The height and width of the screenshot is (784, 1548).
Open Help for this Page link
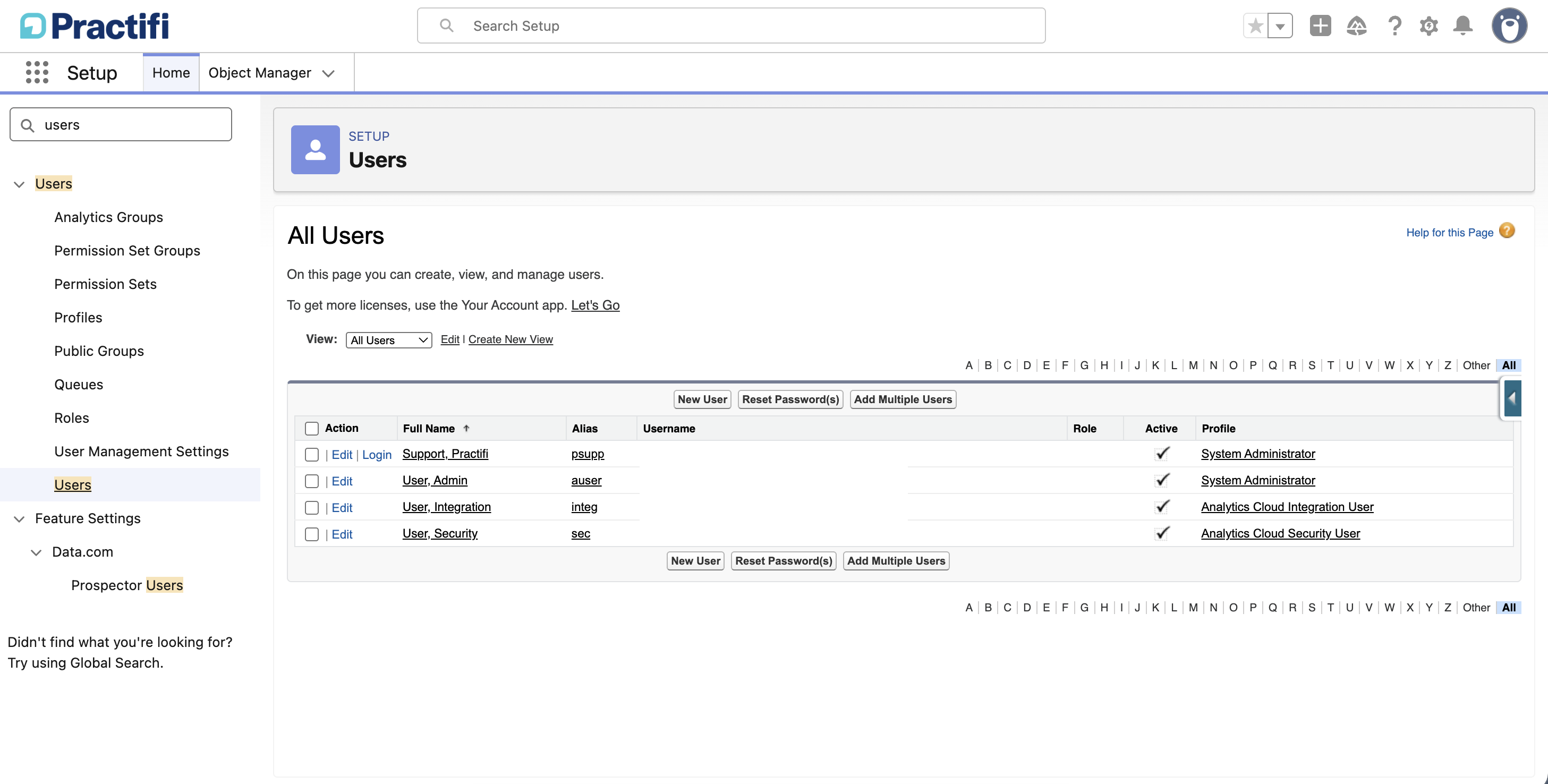(1449, 232)
